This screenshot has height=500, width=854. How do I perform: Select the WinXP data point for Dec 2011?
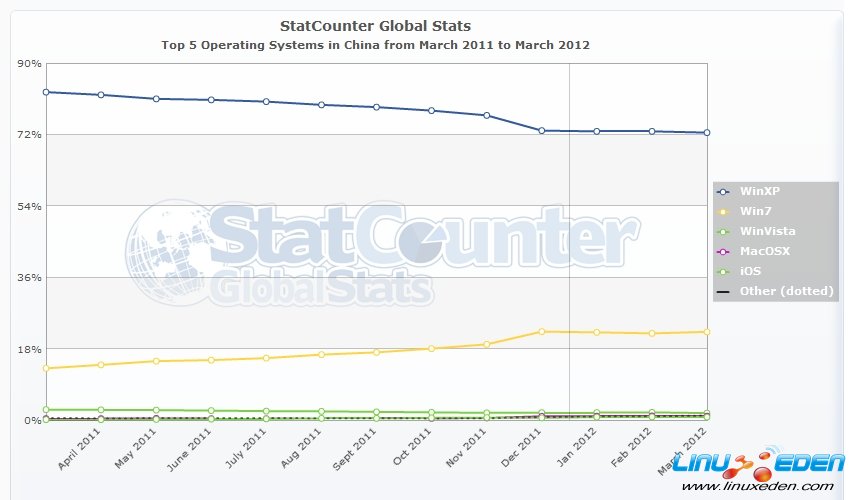coord(541,130)
